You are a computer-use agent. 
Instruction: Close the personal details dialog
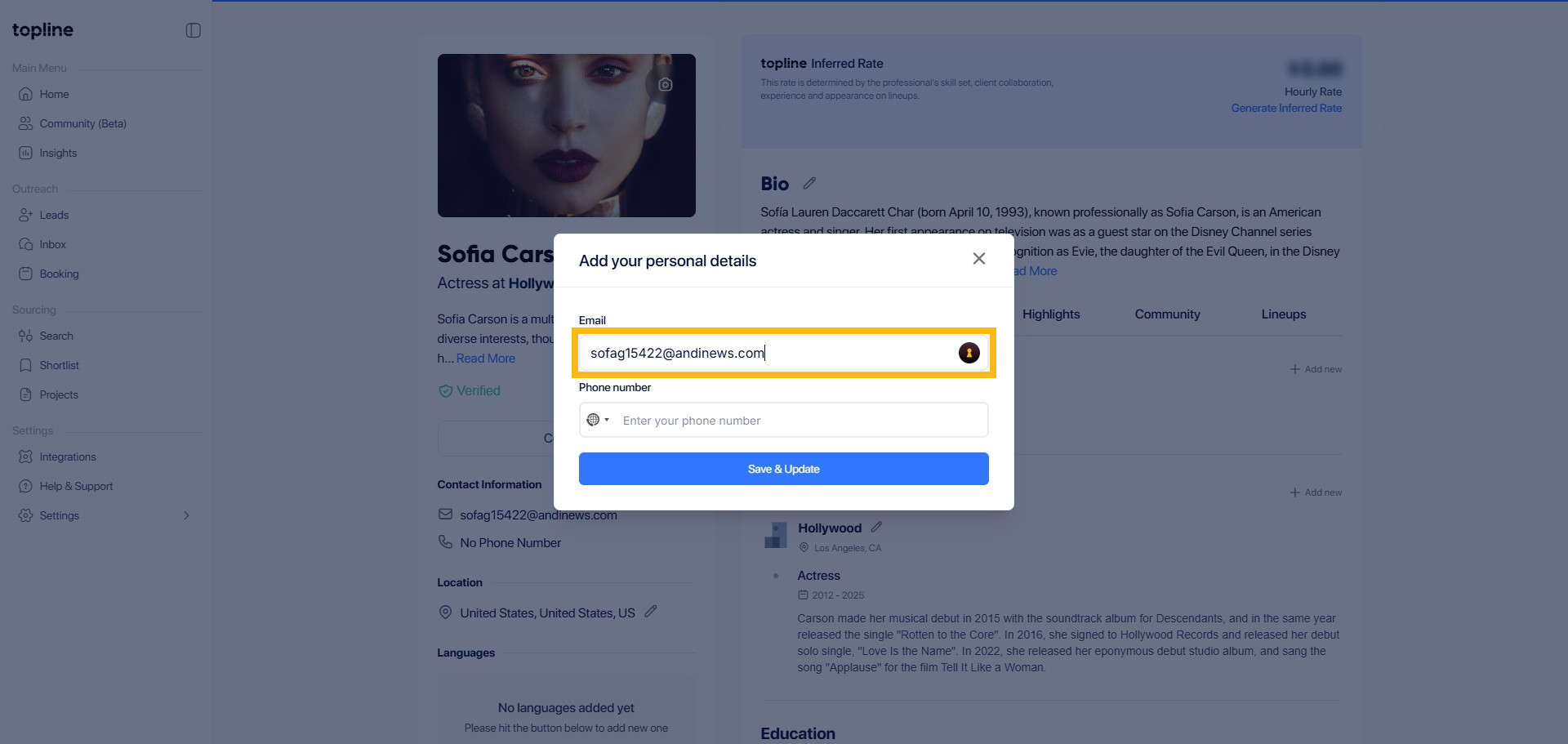[x=979, y=259]
